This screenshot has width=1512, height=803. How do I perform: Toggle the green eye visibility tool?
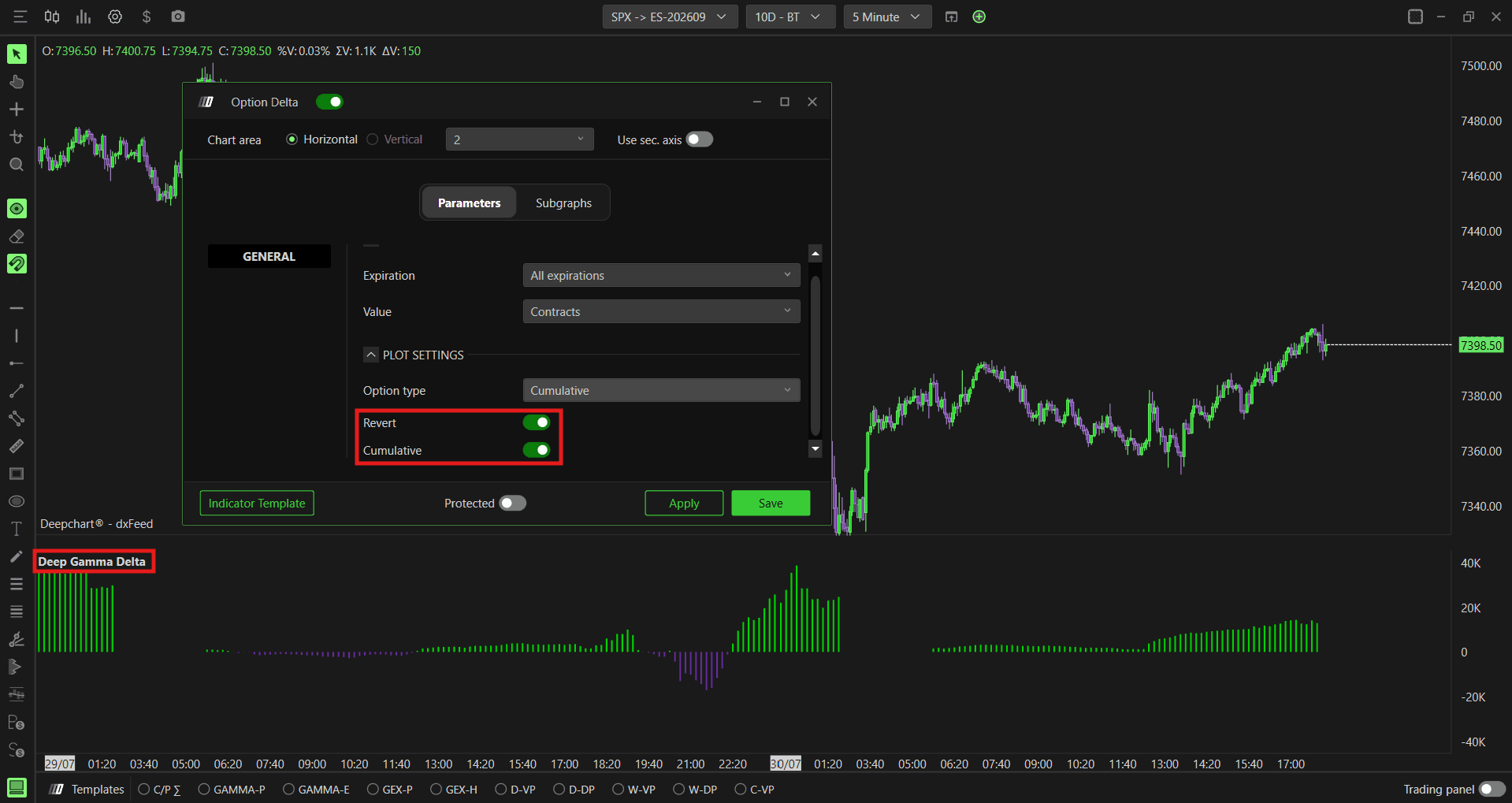click(x=17, y=208)
